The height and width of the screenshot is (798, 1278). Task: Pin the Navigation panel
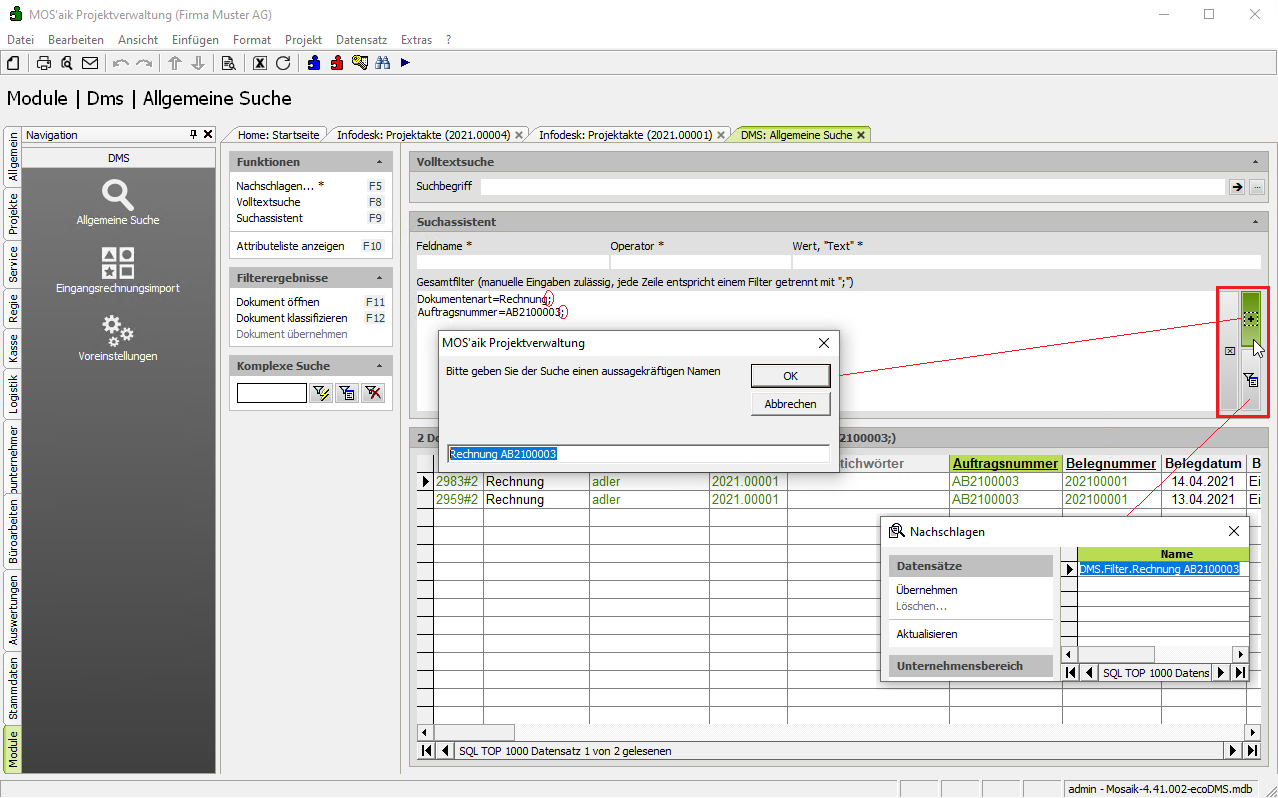tap(194, 134)
